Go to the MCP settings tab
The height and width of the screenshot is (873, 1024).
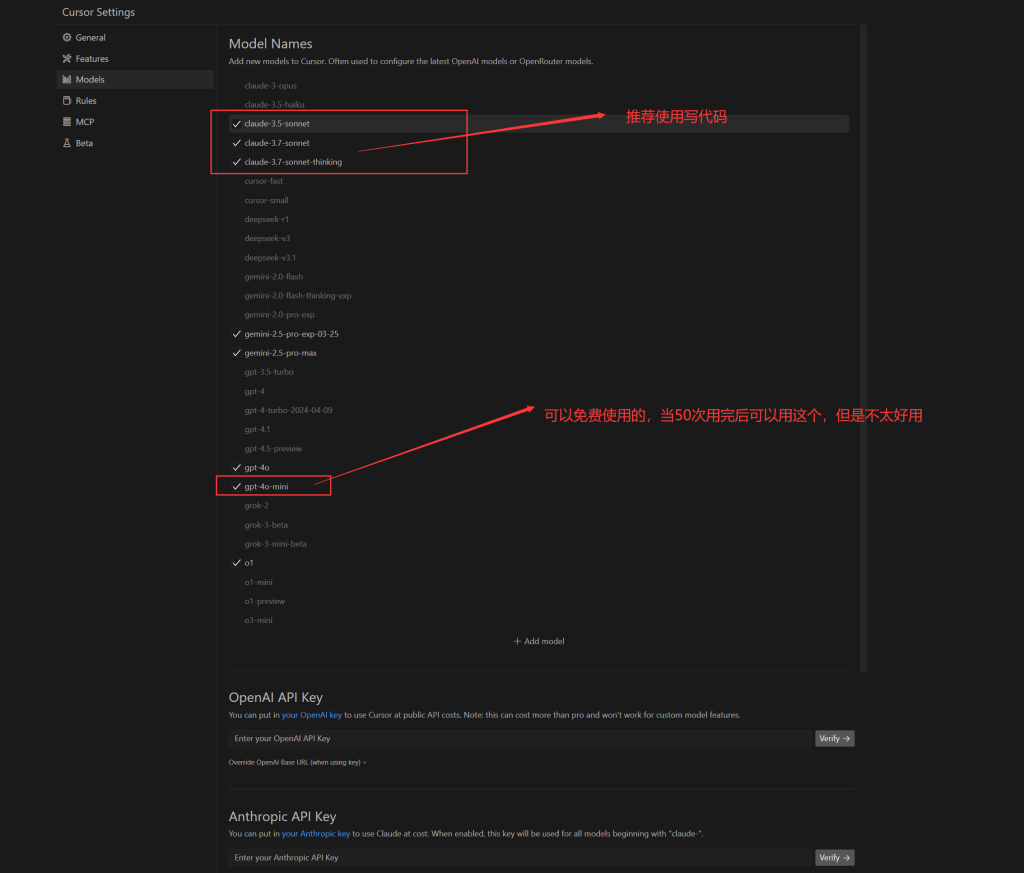pyautogui.click(x=135, y=122)
